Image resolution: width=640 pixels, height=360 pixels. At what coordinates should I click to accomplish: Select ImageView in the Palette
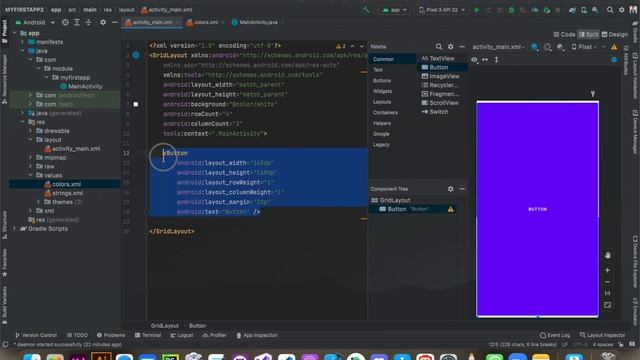[440, 76]
